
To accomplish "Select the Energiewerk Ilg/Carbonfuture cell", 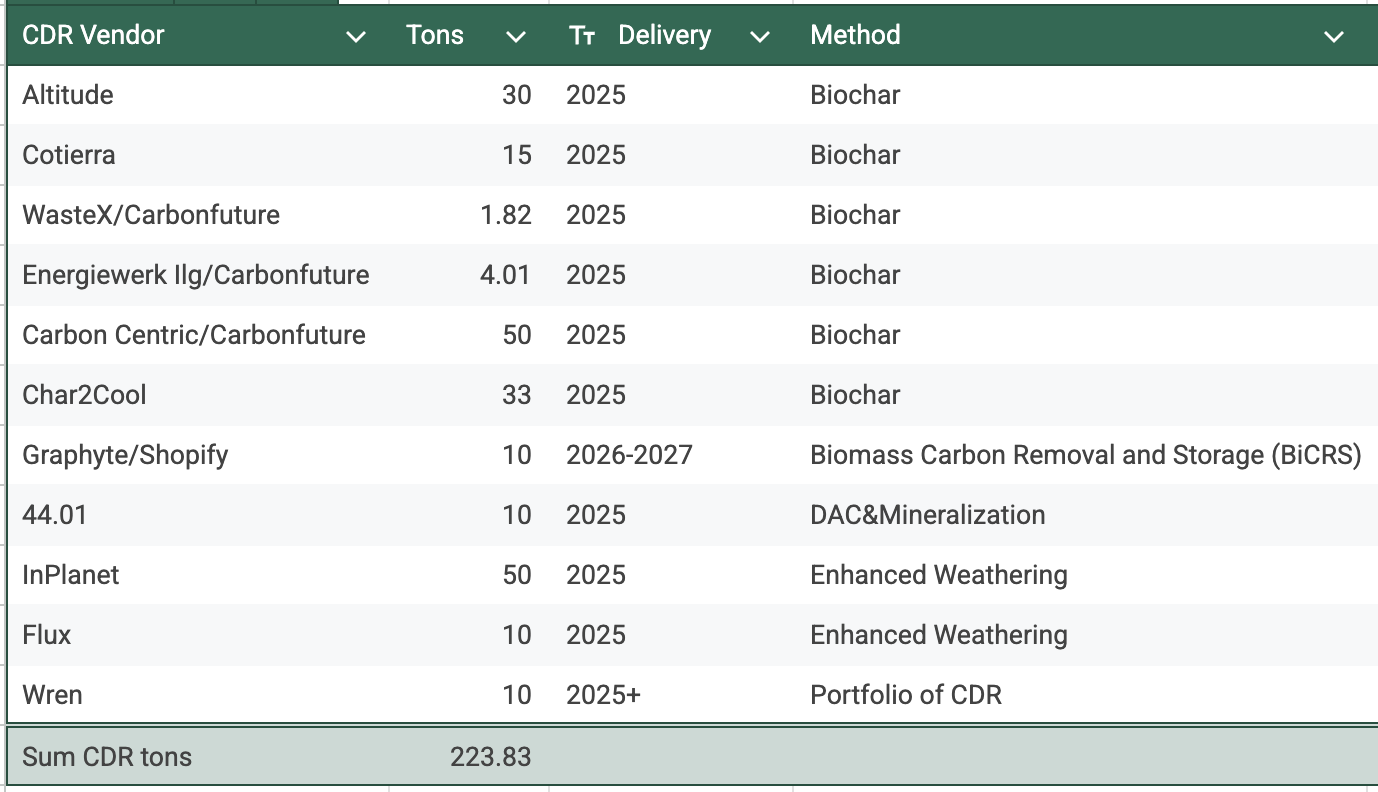I will pyautogui.click(x=198, y=275).
